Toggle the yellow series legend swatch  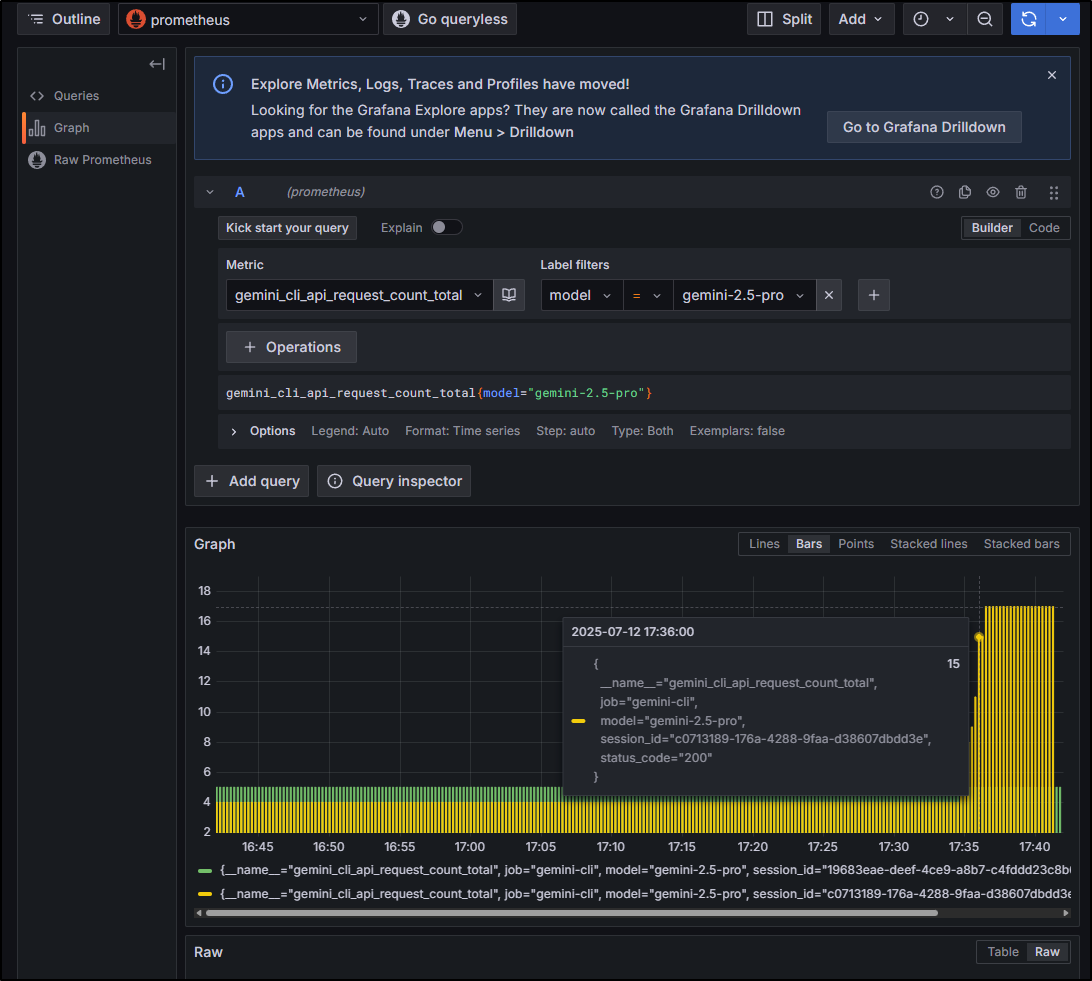(x=205, y=894)
